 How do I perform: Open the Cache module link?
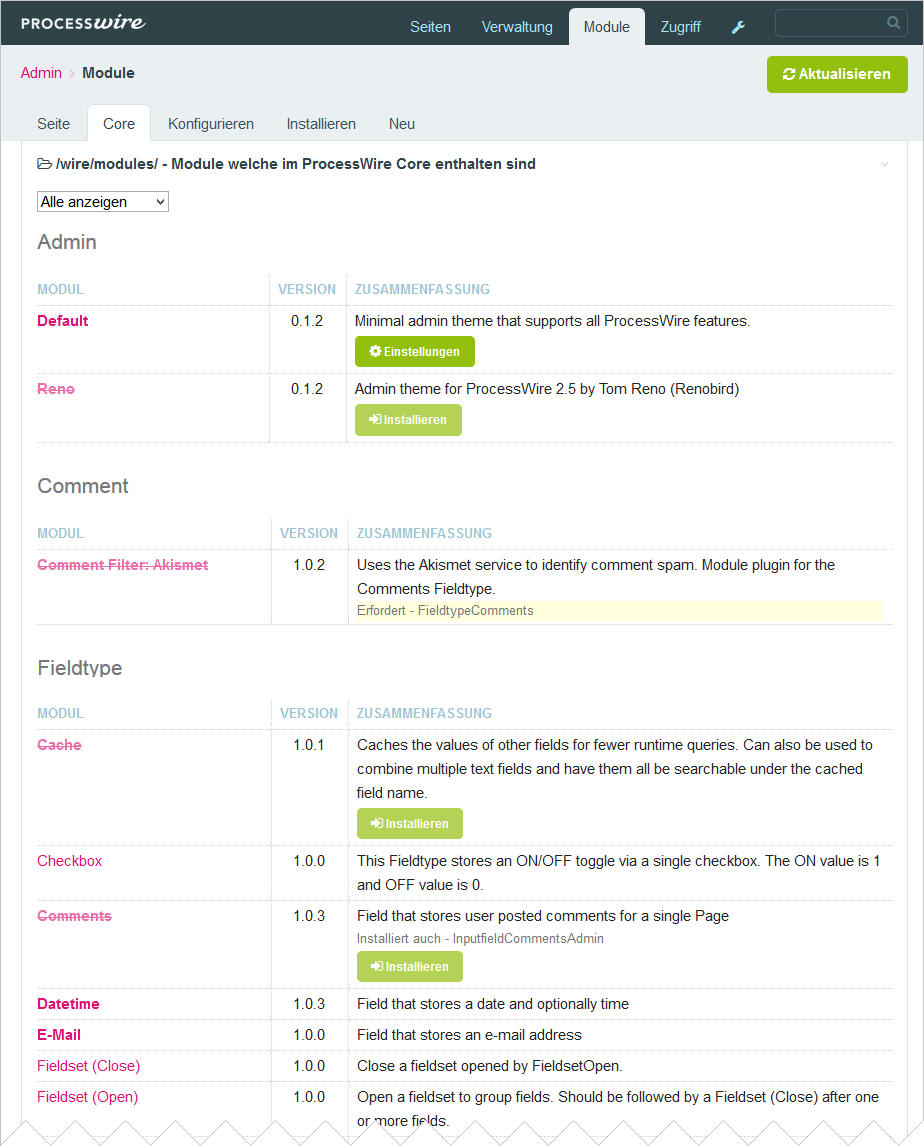click(59, 745)
